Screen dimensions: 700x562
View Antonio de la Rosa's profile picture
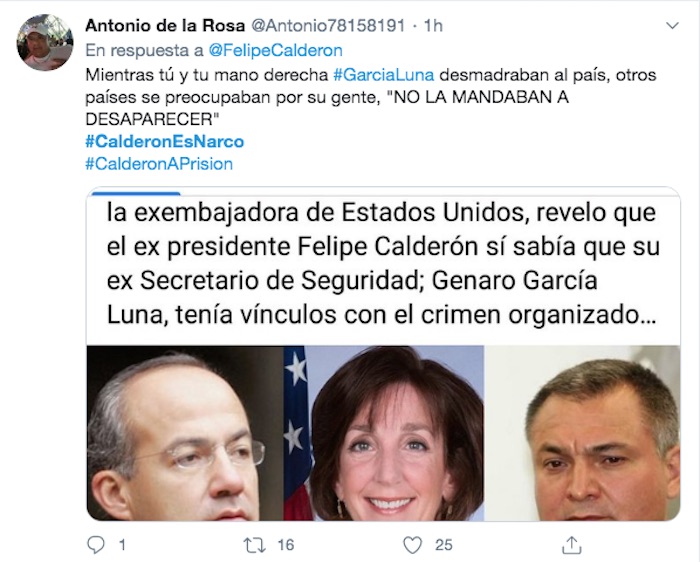(45, 42)
